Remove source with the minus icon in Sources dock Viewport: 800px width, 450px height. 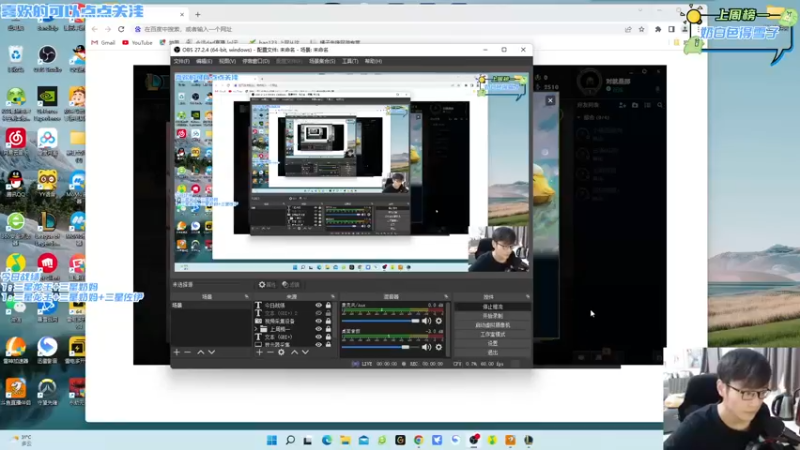point(270,352)
